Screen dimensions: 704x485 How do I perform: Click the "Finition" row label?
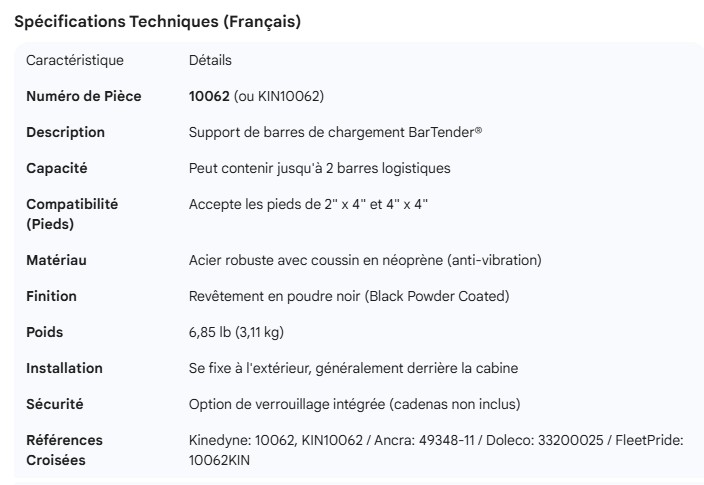pyautogui.click(x=51, y=296)
